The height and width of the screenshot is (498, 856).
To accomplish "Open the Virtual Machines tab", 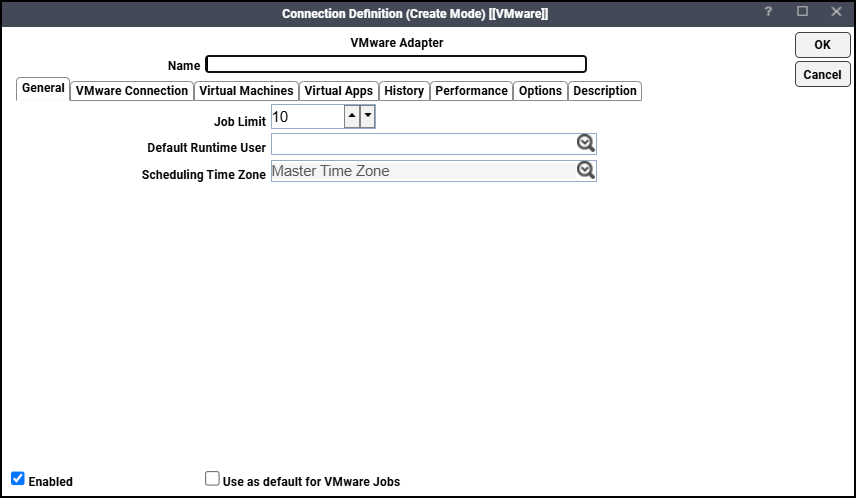I will tap(246, 91).
